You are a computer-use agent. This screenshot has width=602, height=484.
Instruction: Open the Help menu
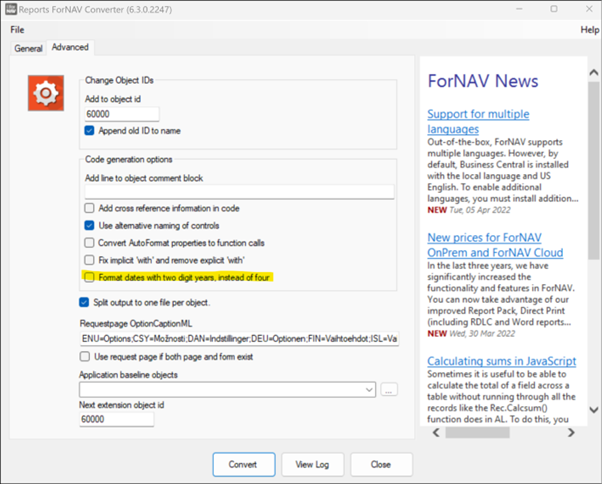(589, 30)
